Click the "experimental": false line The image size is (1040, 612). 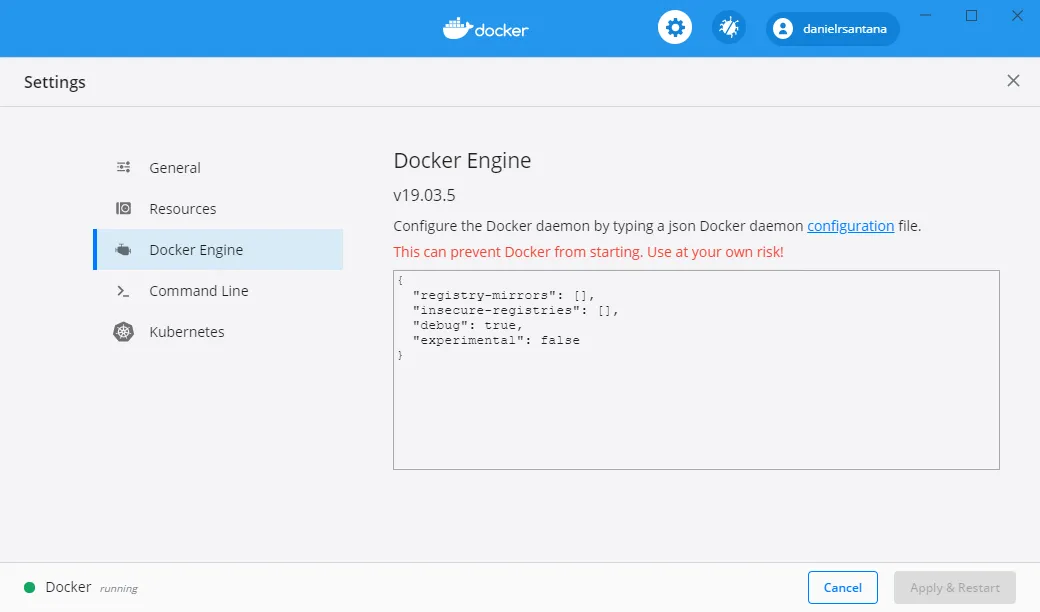[495, 340]
